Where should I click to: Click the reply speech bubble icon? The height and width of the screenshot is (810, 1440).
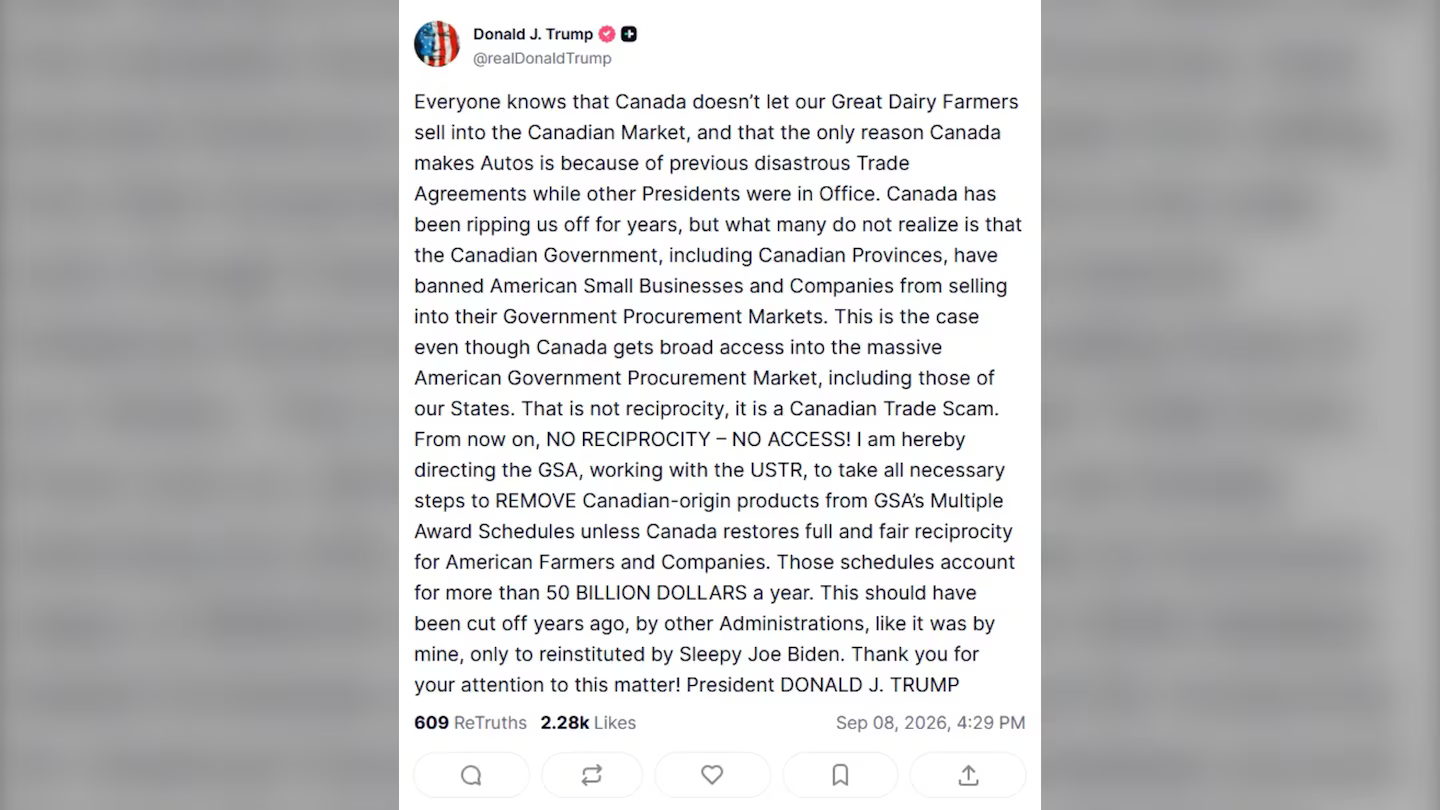471,775
